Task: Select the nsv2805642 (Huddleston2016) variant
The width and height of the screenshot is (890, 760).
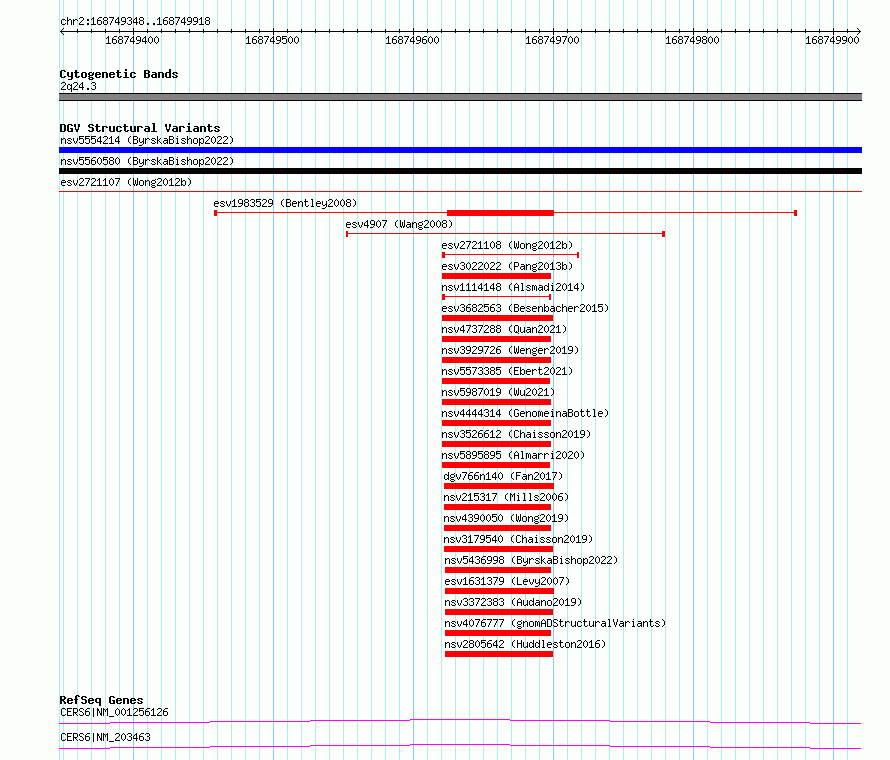Action: pyautogui.click(x=497, y=654)
